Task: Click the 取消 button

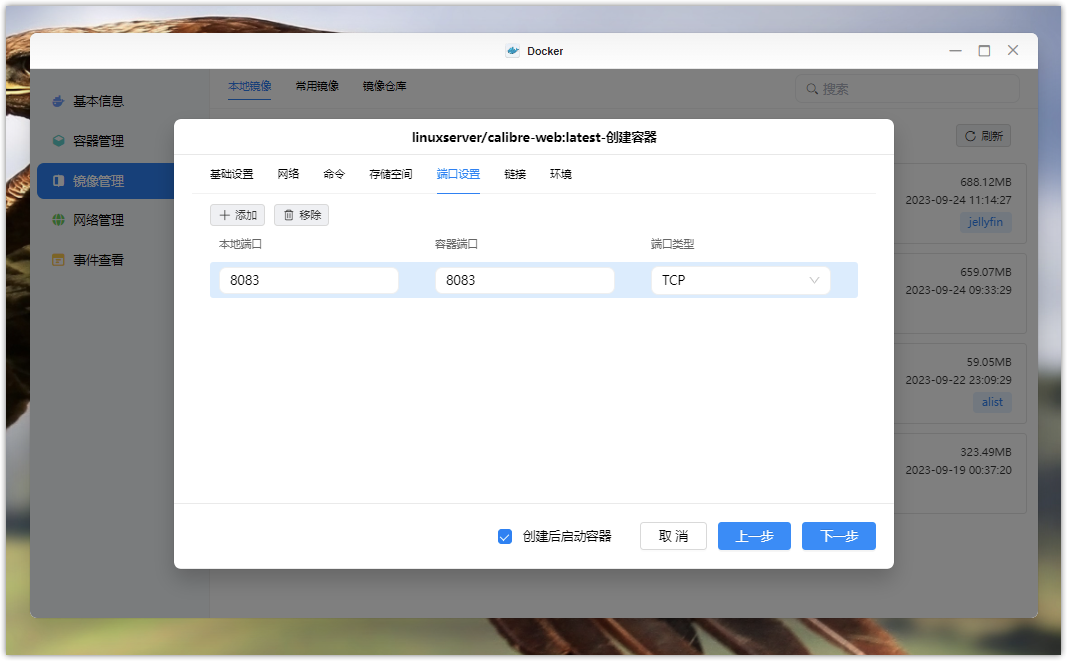Action: 674,536
